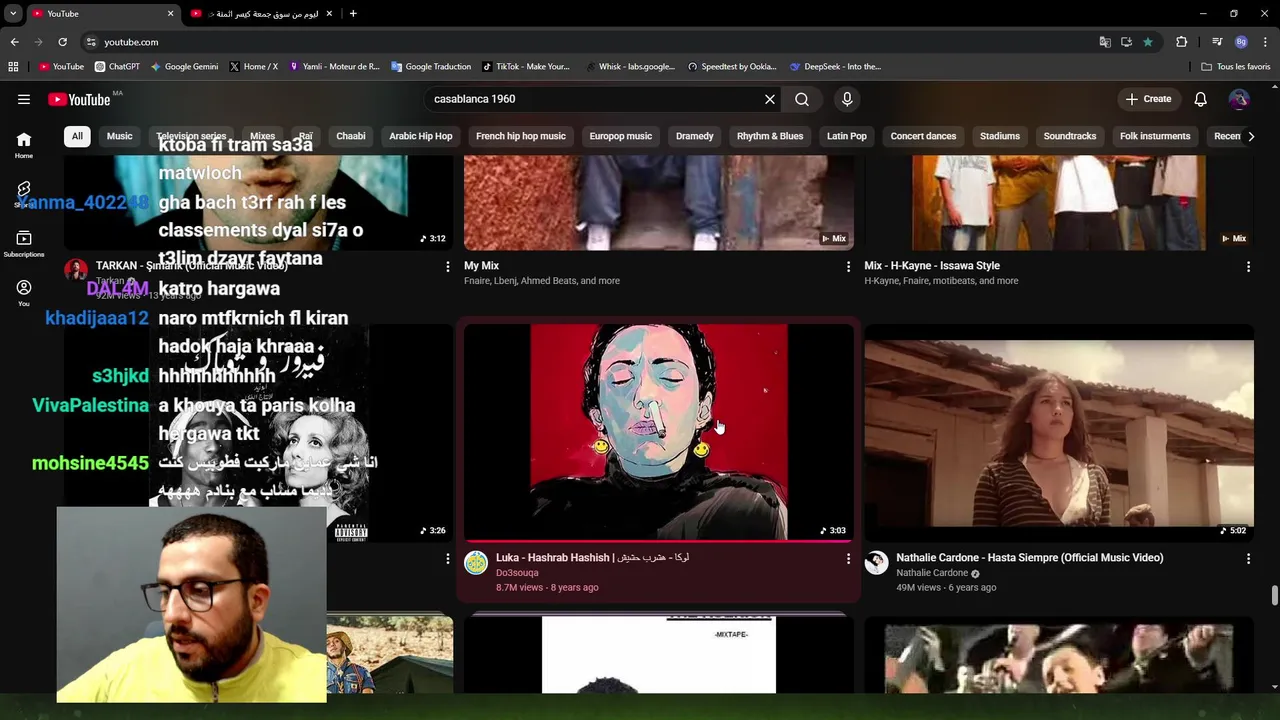
Task: Select the Stadiums chip
Action: point(1000,136)
